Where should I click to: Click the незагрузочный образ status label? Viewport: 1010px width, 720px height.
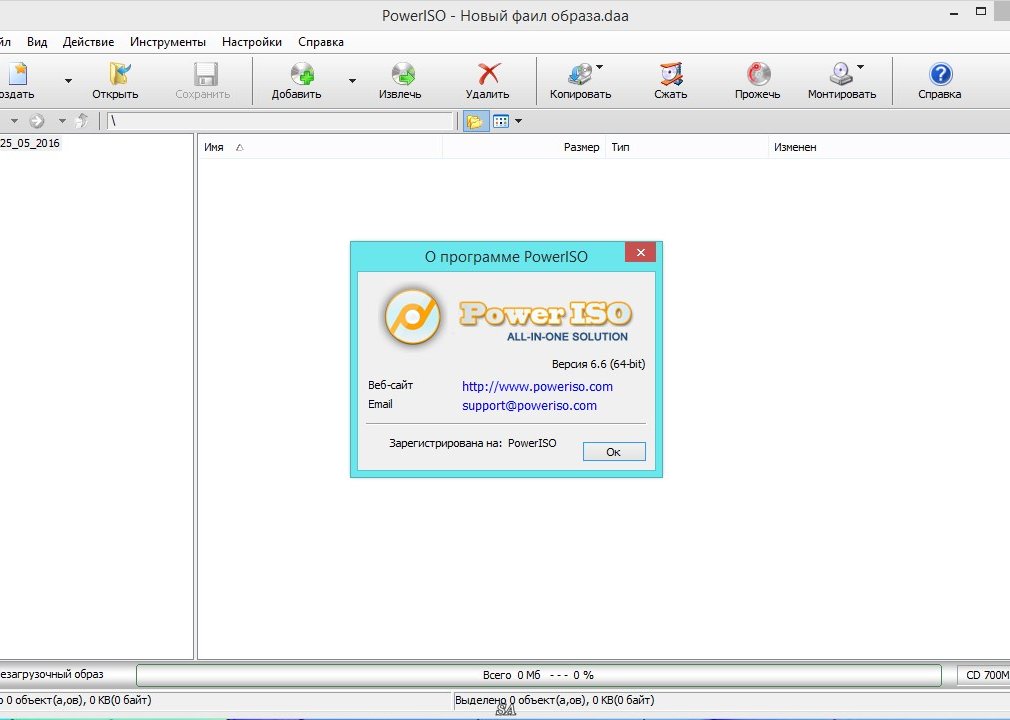(52, 675)
